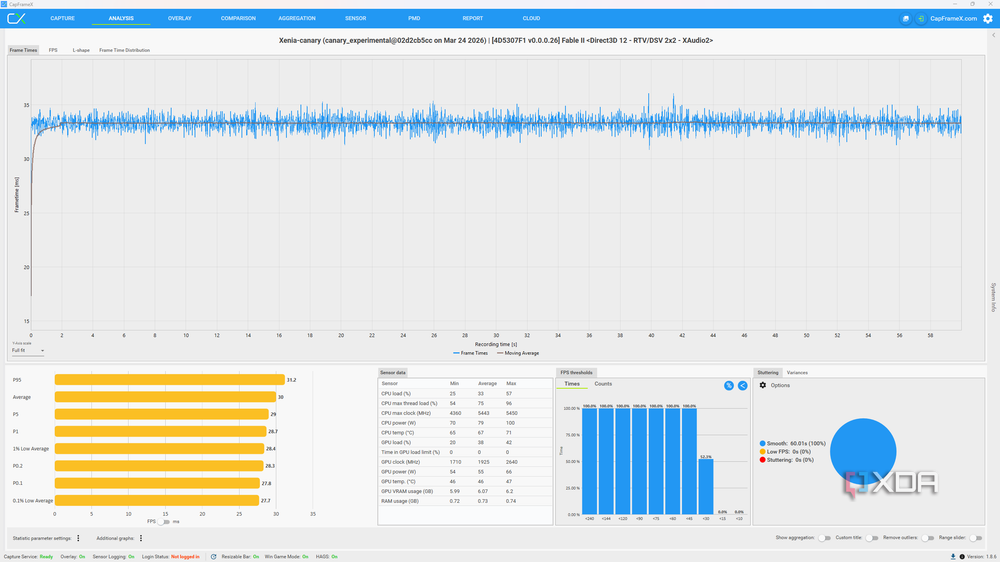Image resolution: width=1000 pixels, height=562 pixels.
Task: Click the blue Smooth legend swatch
Action: [x=762, y=443]
